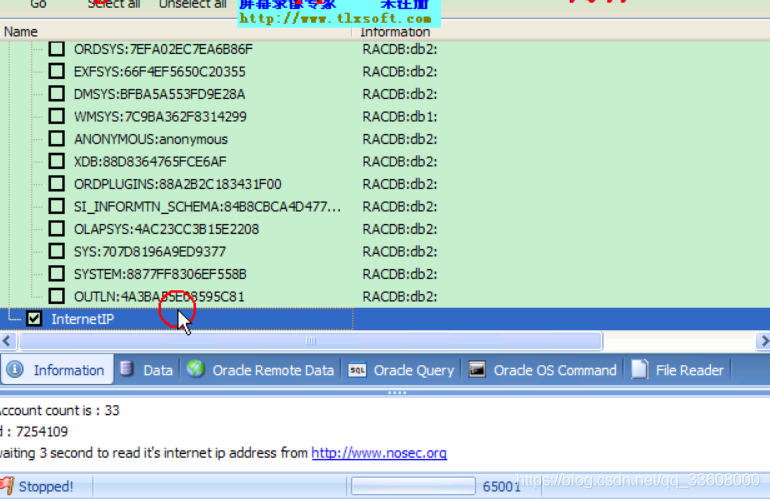The width and height of the screenshot is (770, 499).
Task: Enable the ORDPLUGINS account checkbox
Action: coord(56,184)
